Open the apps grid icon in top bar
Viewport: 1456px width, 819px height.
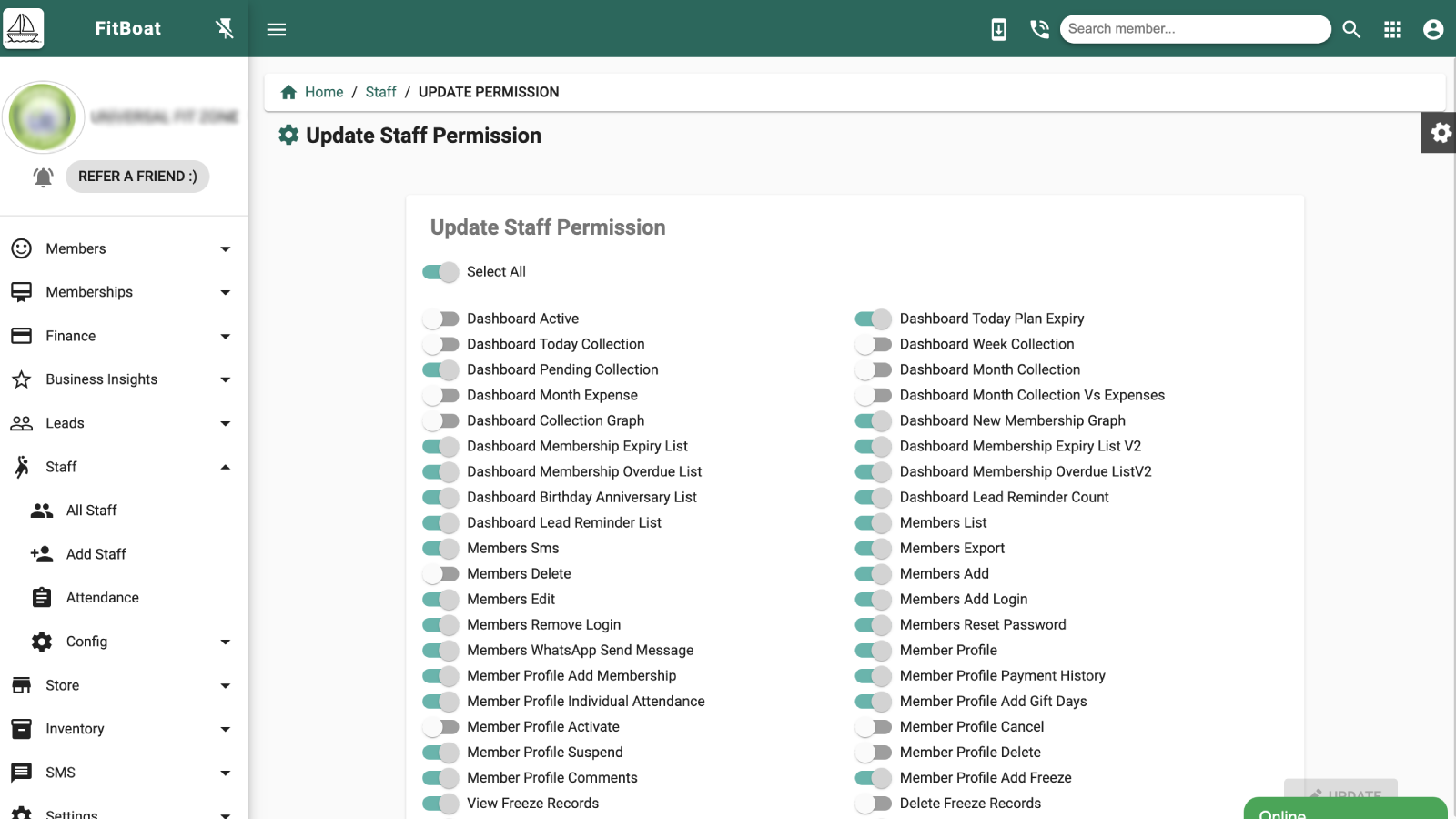(x=1392, y=28)
